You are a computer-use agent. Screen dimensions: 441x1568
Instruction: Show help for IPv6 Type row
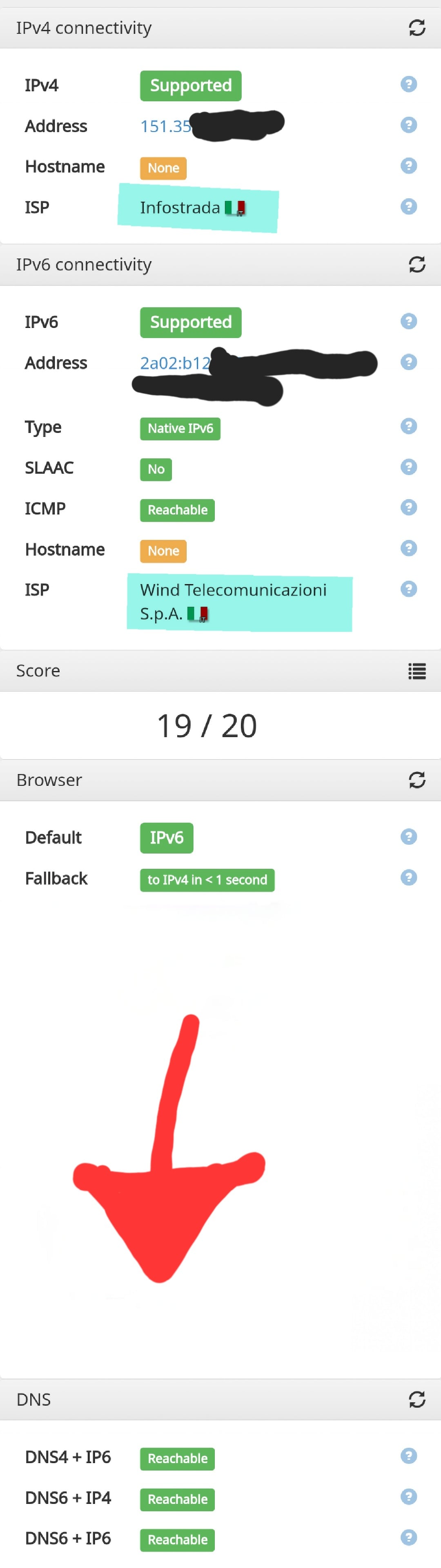(409, 426)
